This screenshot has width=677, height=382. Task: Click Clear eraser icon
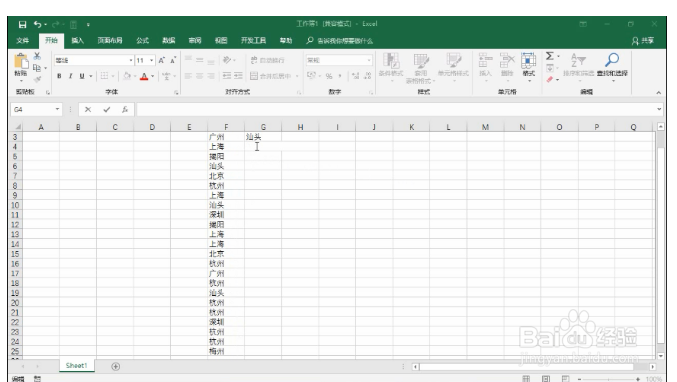coord(550,79)
